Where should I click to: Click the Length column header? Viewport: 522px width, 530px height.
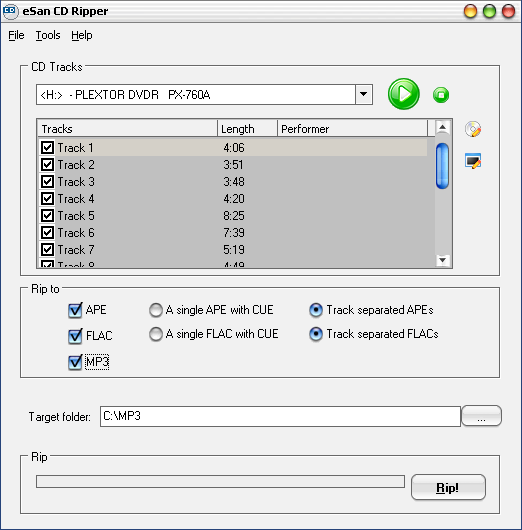coord(247,129)
